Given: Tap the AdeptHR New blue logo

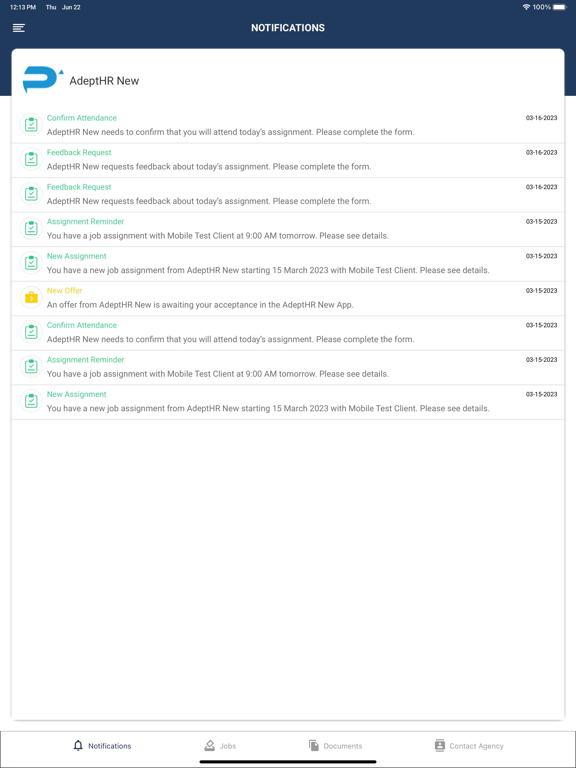Looking at the screenshot, I should tap(42, 80).
